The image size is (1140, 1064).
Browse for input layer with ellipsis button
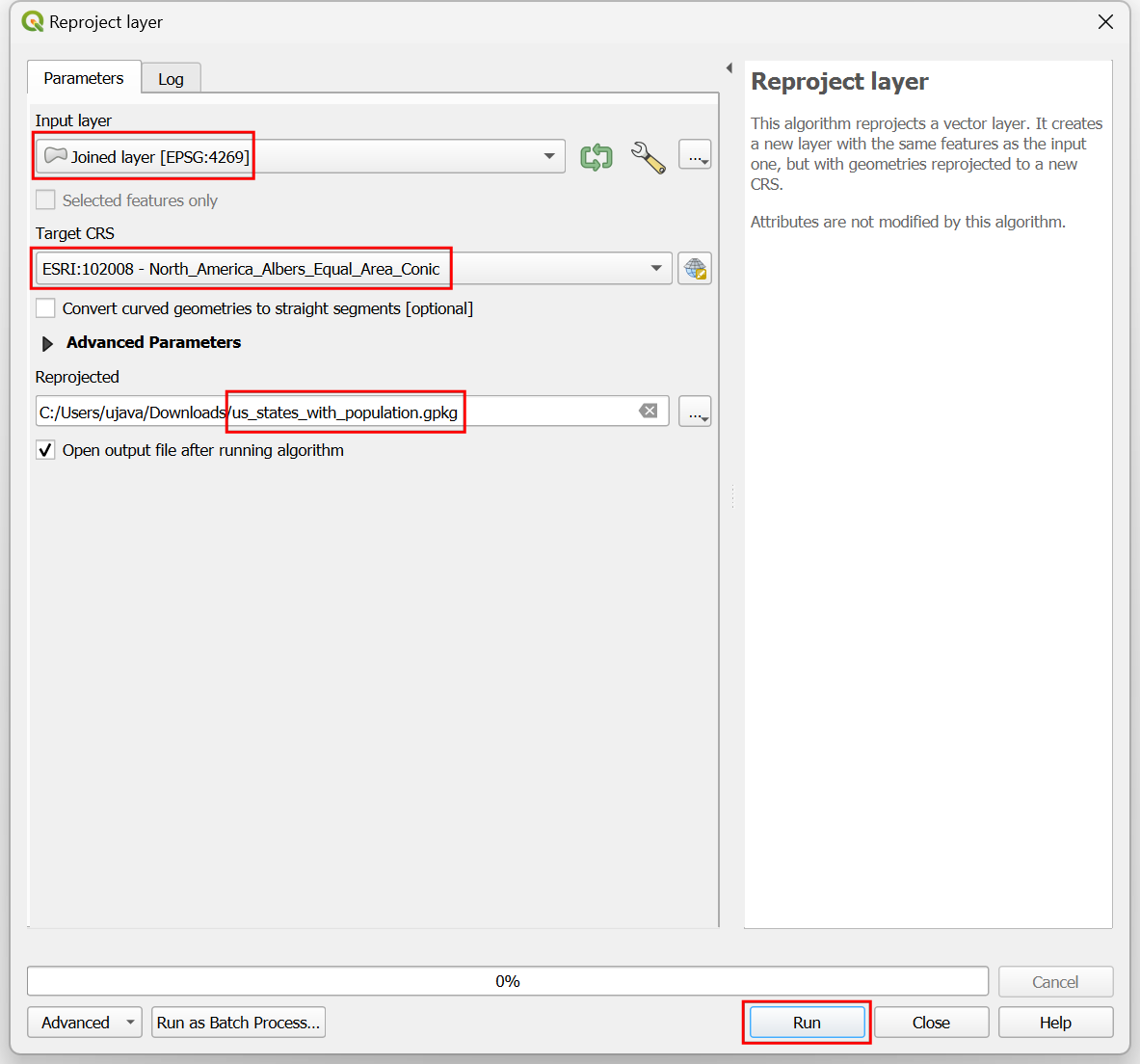[x=695, y=155]
